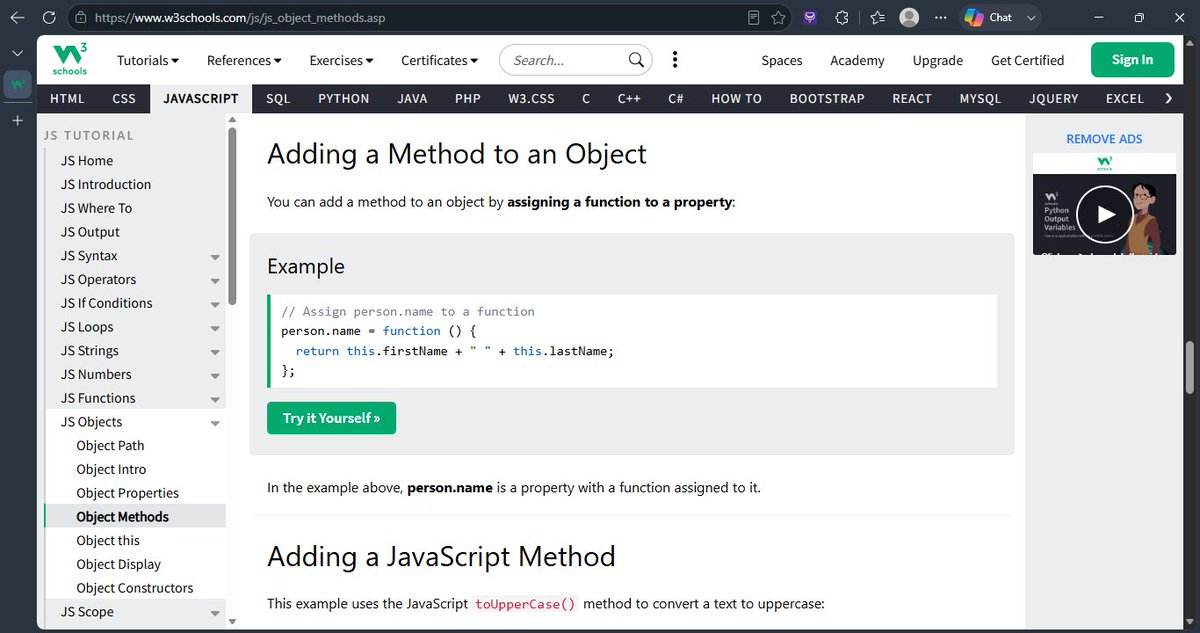Play the Python video ad

pos(1104,214)
